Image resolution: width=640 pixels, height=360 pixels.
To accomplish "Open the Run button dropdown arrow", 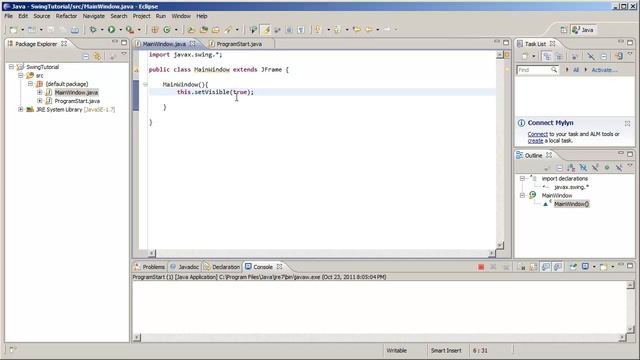I will click(120, 30).
